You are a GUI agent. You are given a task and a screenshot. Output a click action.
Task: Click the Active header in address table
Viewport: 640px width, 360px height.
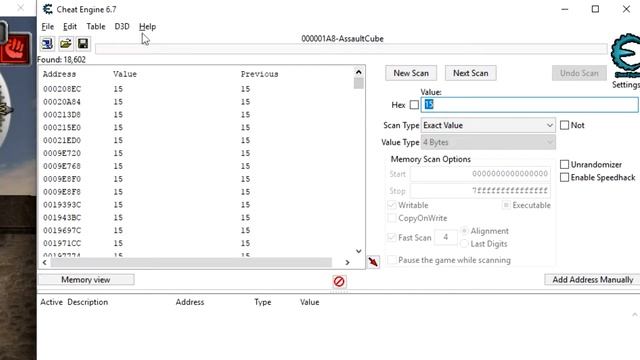51,302
